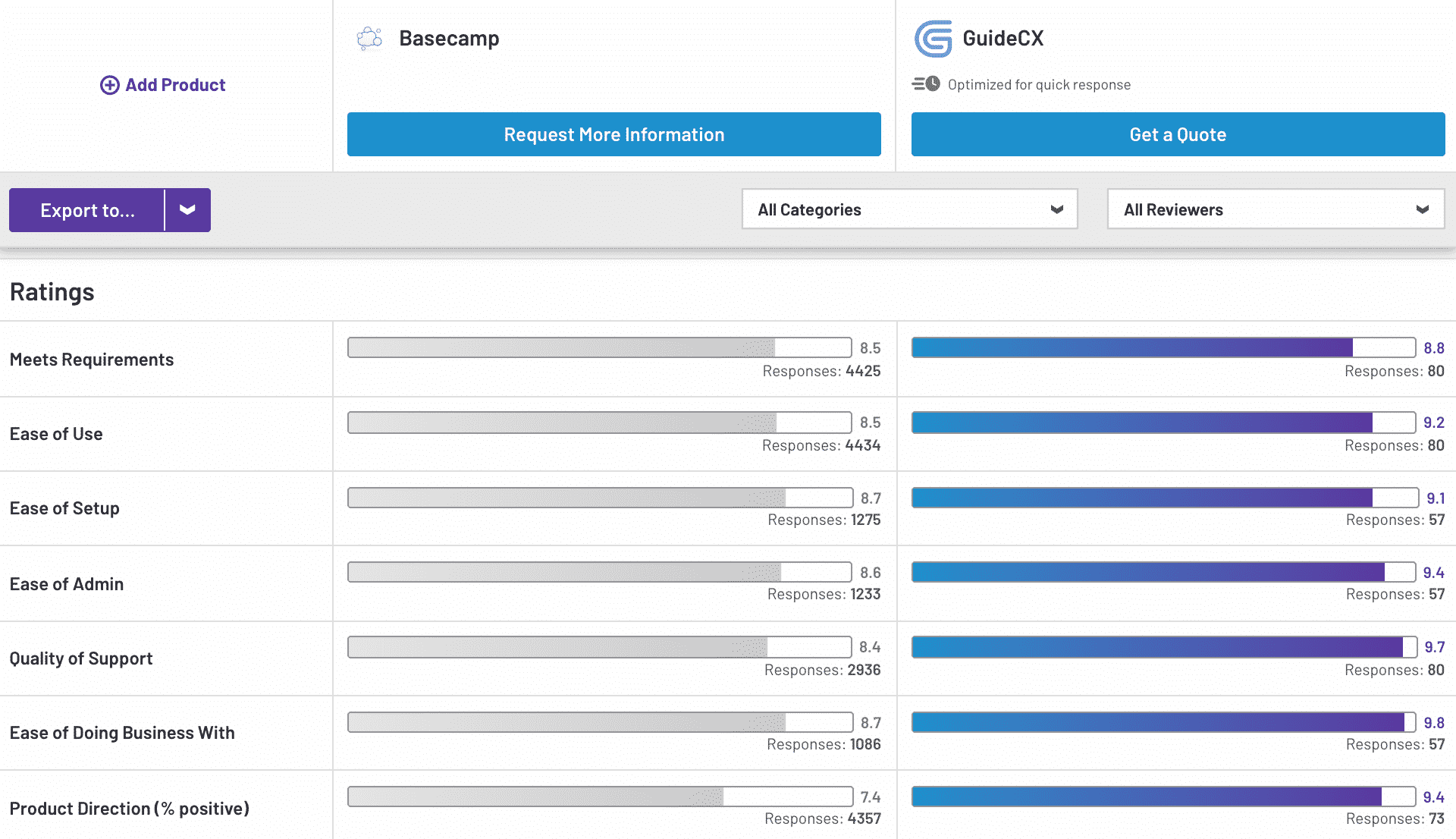Click Basecamp Ease of Doing Business bar

pos(600,722)
